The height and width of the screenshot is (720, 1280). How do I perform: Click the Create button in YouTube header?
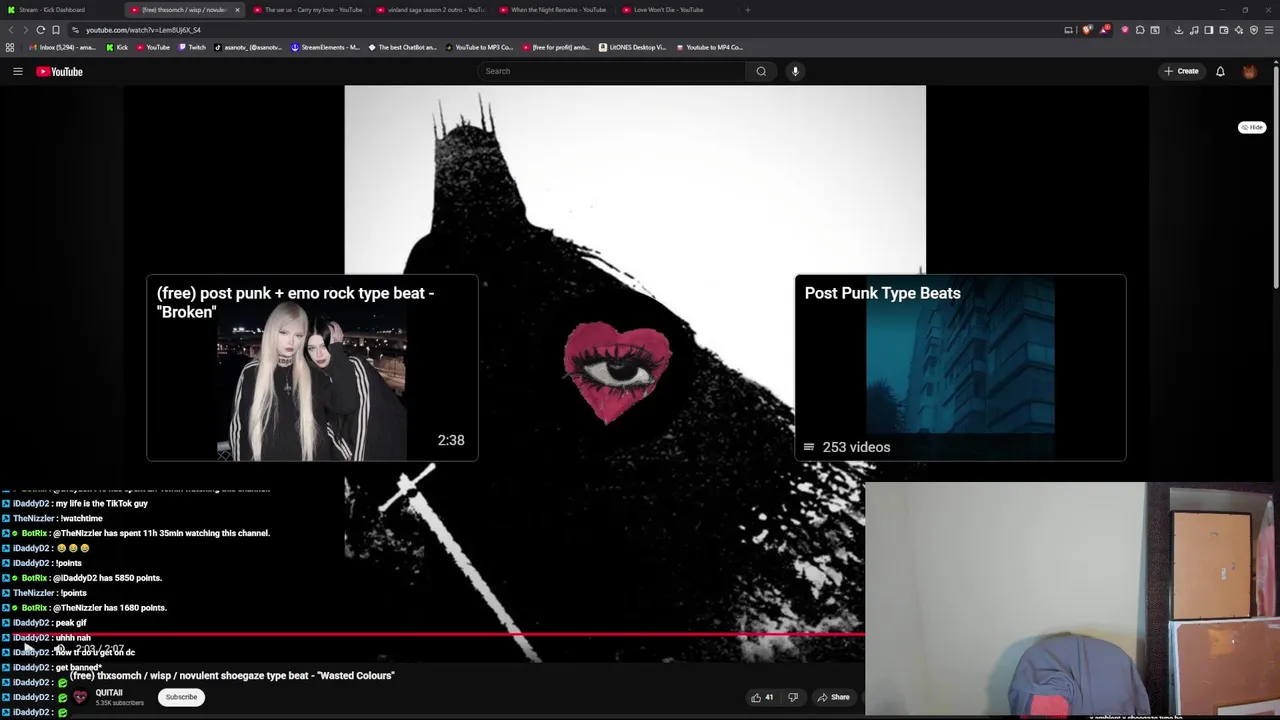(x=1181, y=71)
